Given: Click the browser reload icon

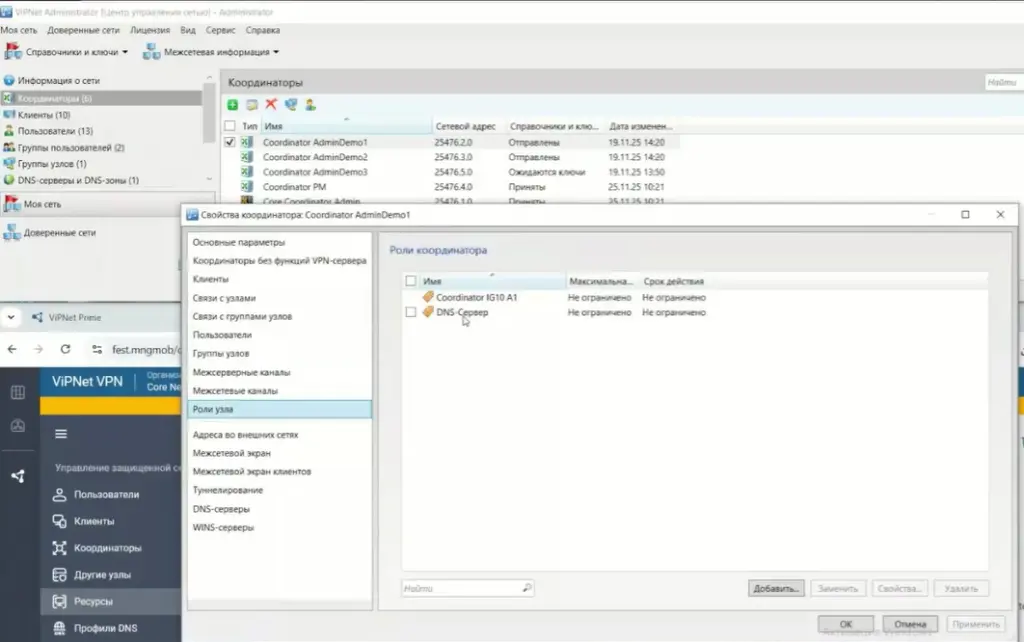Looking at the screenshot, I should click(65, 349).
